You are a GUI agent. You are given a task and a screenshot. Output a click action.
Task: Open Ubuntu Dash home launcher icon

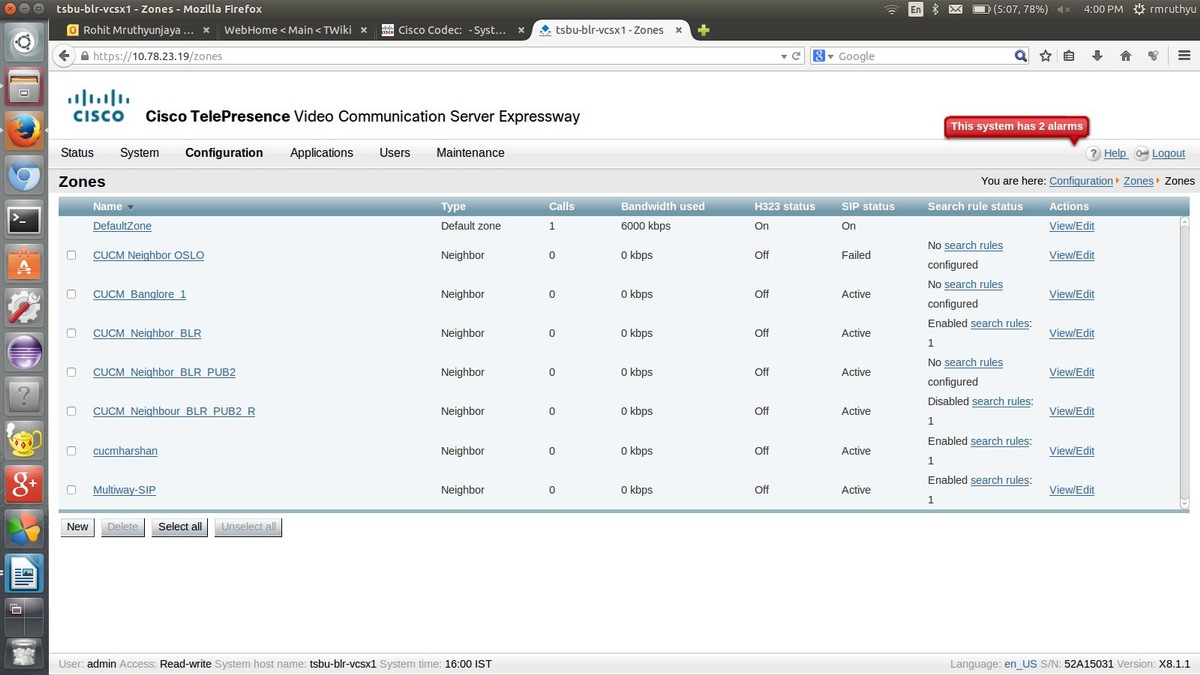(24, 41)
